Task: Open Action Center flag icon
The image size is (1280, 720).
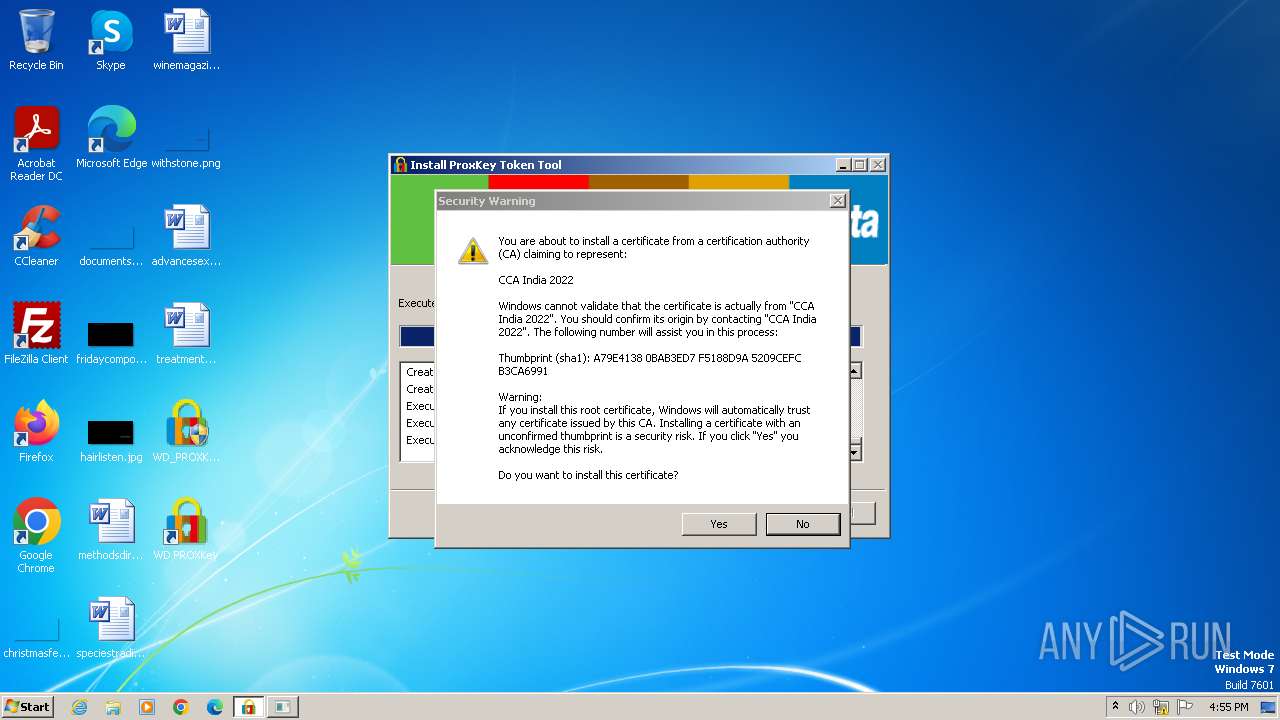Action: (x=1185, y=707)
